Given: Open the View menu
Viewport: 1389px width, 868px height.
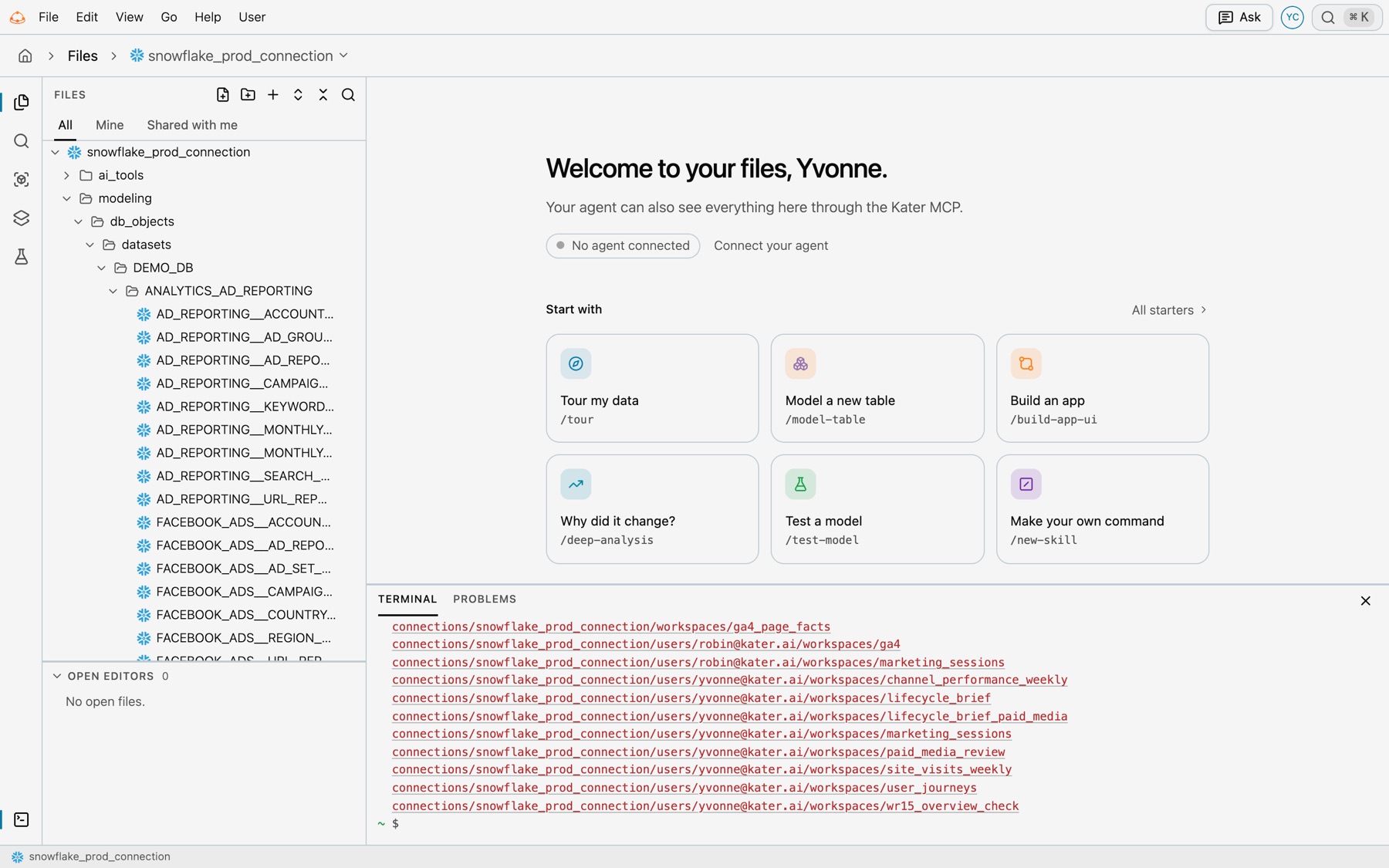Looking at the screenshot, I should click(x=130, y=17).
